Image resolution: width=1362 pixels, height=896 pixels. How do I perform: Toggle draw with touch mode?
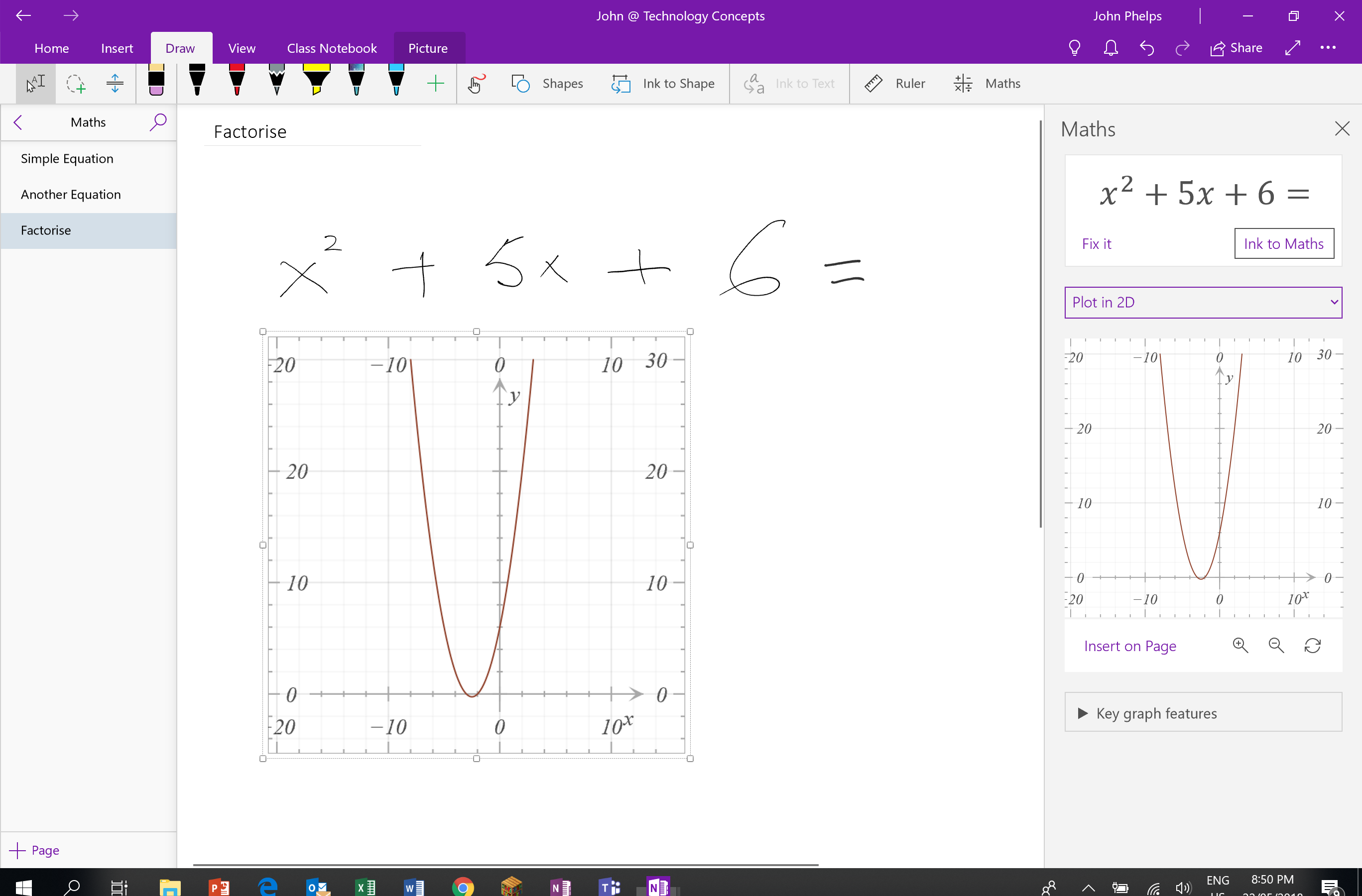tap(476, 84)
